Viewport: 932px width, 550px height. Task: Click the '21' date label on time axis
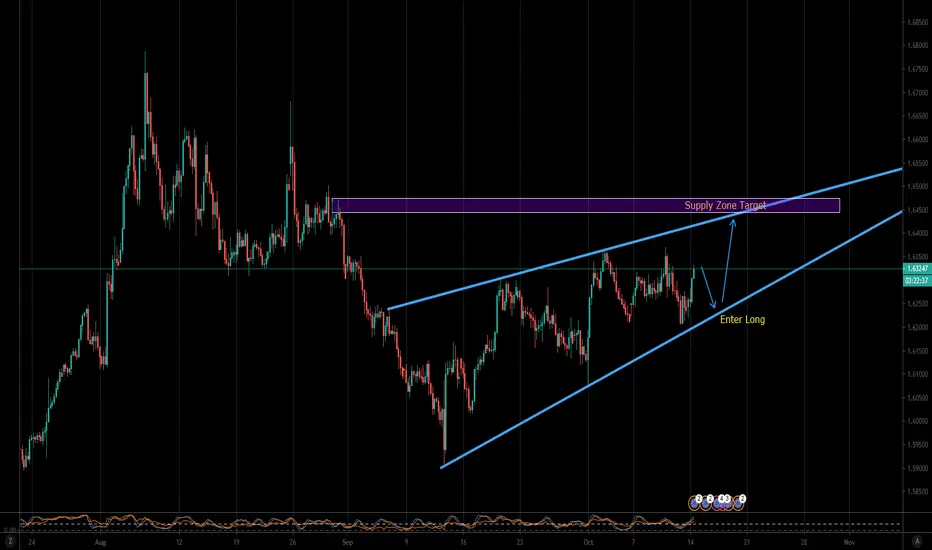pos(747,542)
